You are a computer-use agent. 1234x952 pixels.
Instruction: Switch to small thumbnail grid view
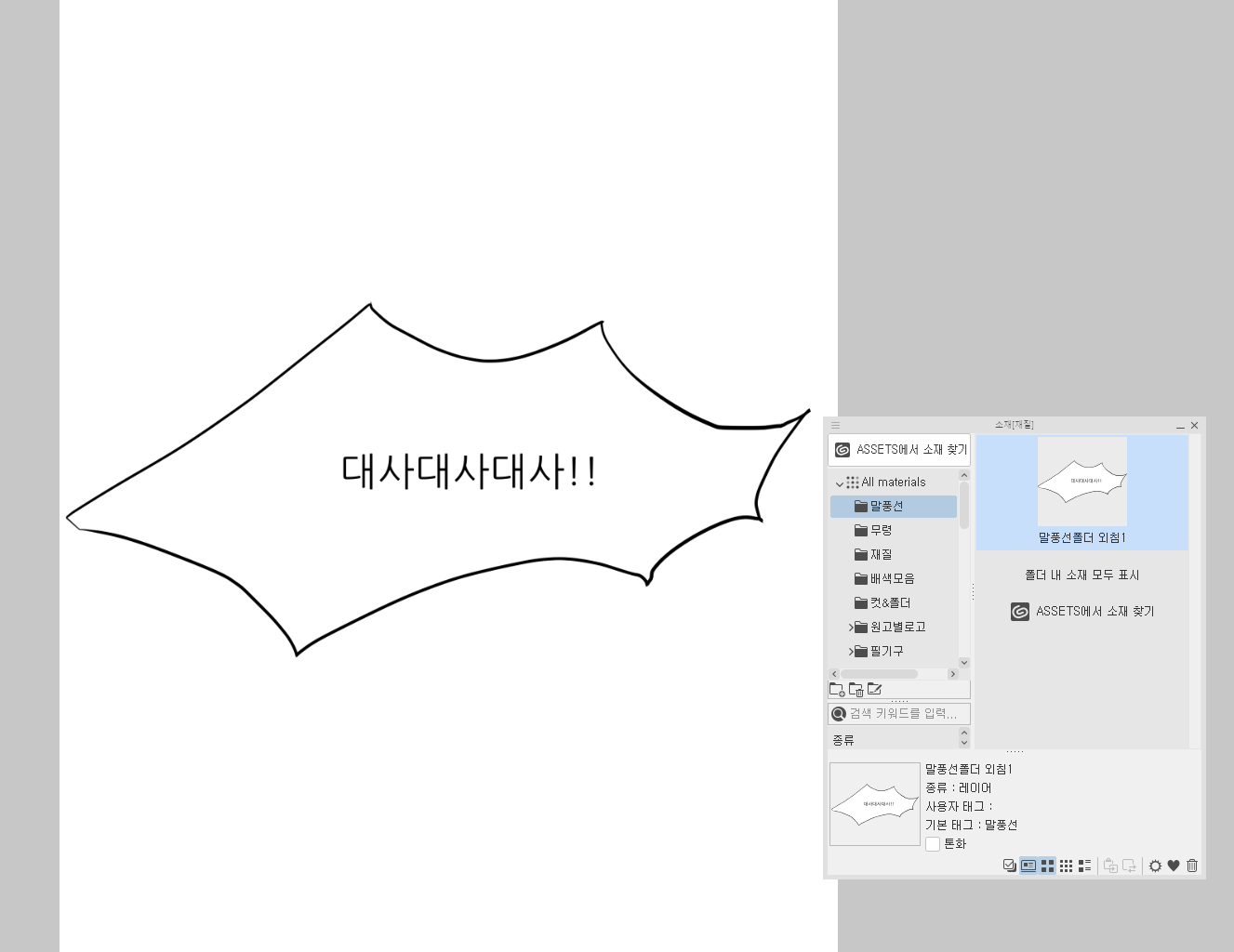click(x=1066, y=866)
